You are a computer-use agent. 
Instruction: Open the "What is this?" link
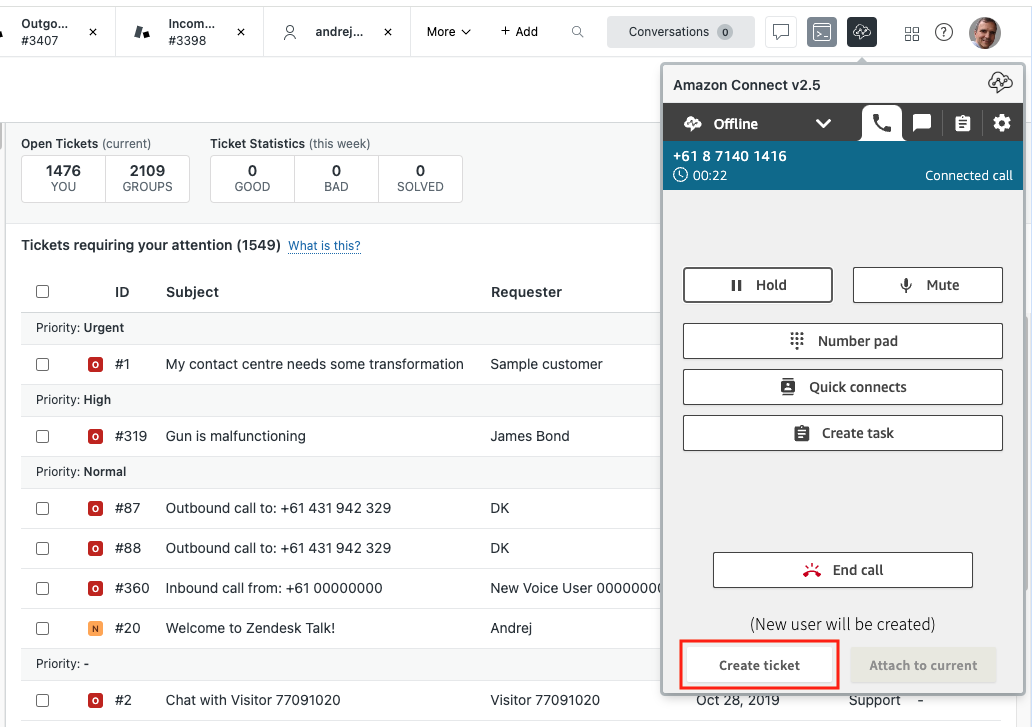click(x=324, y=246)
